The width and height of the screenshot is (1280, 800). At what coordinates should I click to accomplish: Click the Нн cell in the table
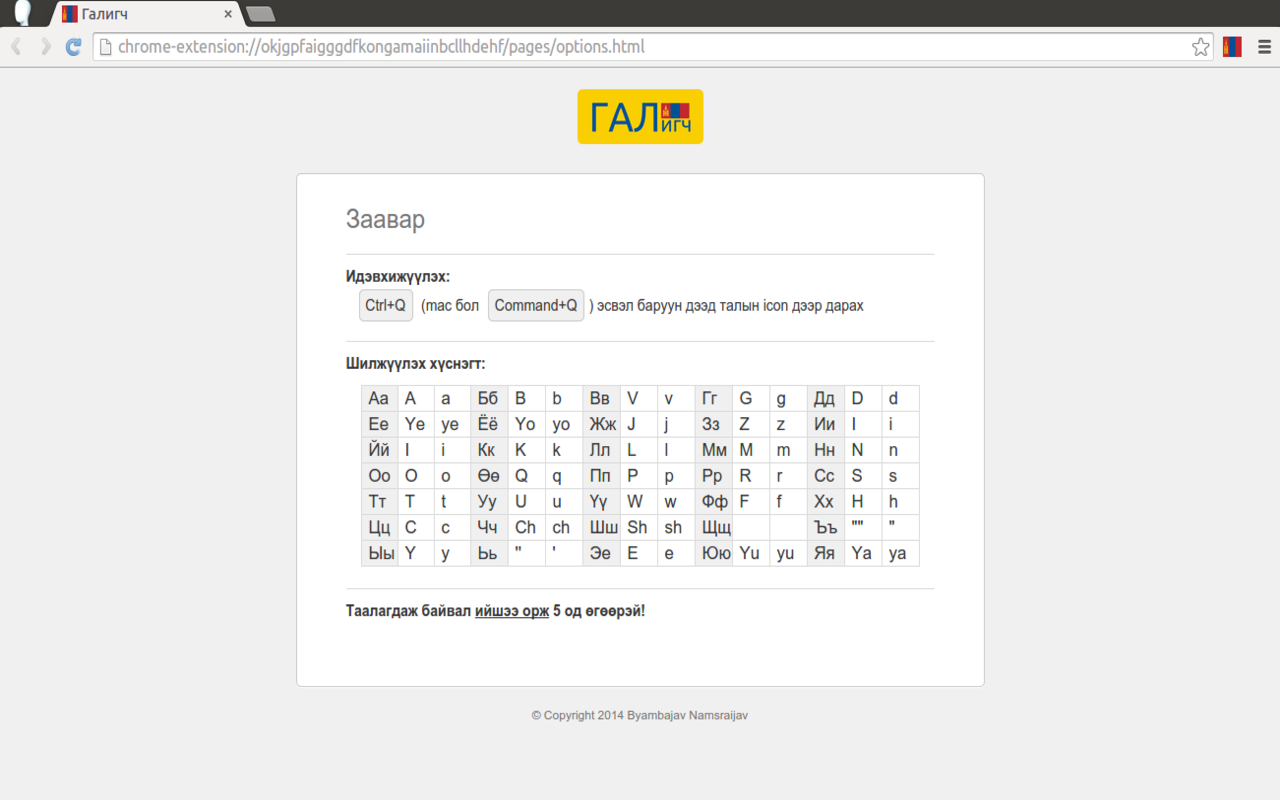825,450
